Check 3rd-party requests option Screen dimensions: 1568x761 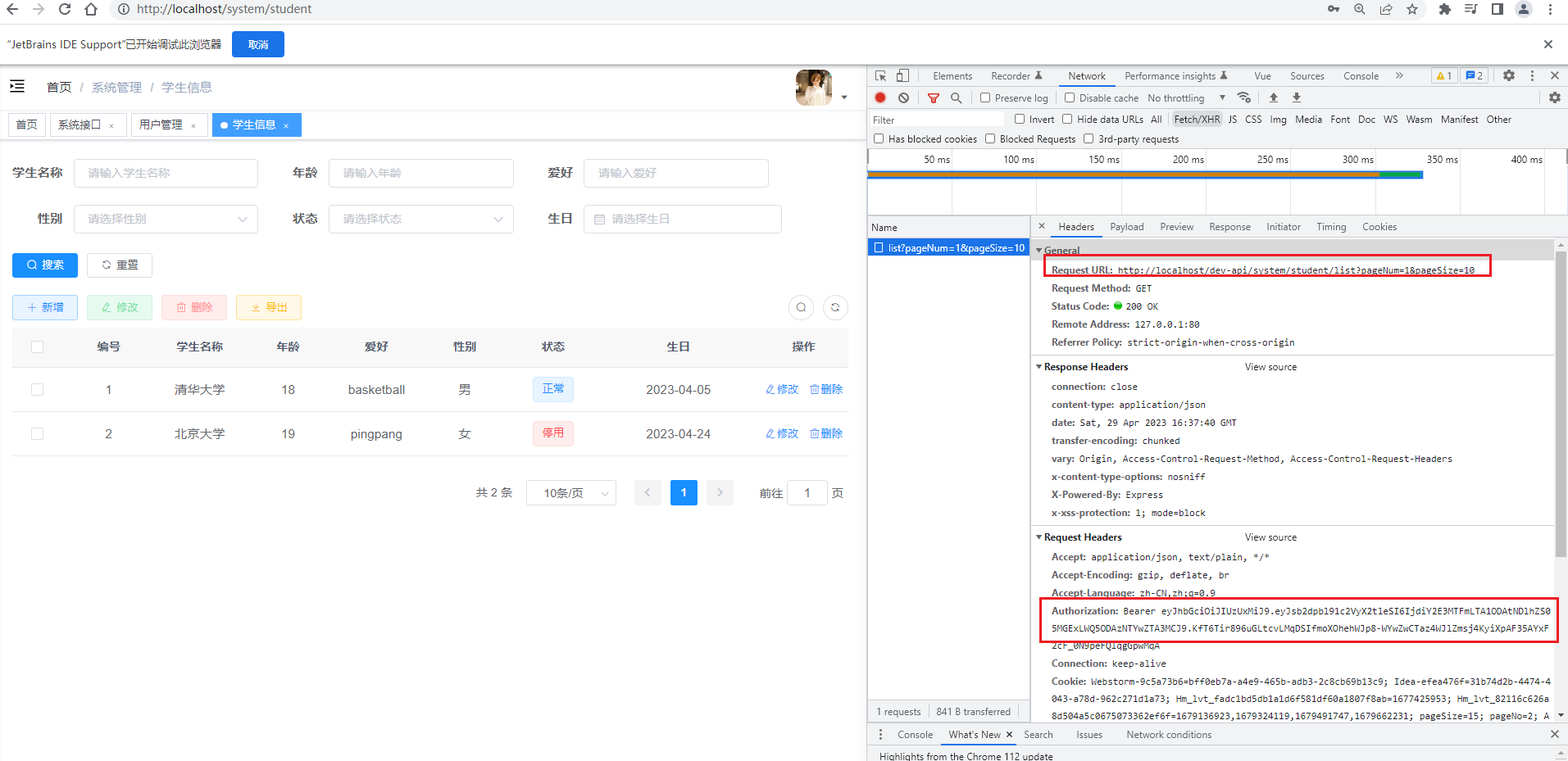click(x=1089, y=138)
